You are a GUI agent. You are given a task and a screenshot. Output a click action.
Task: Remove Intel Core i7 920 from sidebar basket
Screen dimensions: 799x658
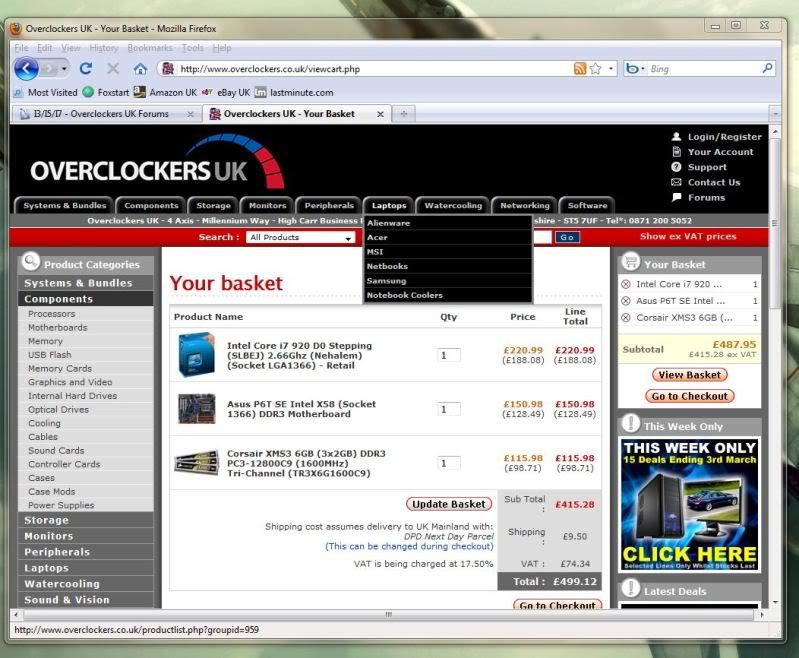tap(626, 284)
